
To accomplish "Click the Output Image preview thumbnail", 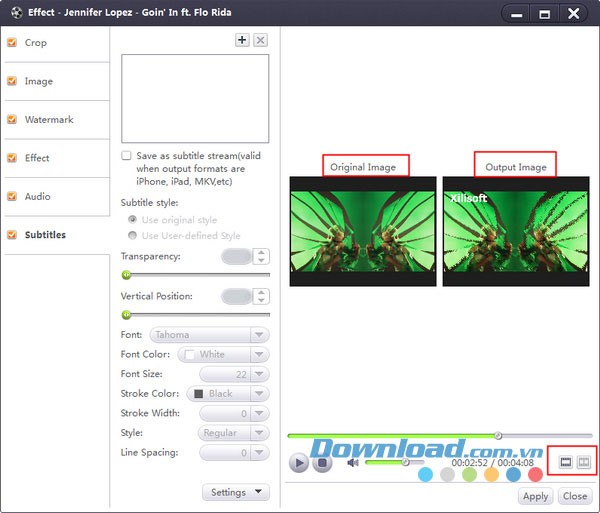I will [x=516, y=231].
